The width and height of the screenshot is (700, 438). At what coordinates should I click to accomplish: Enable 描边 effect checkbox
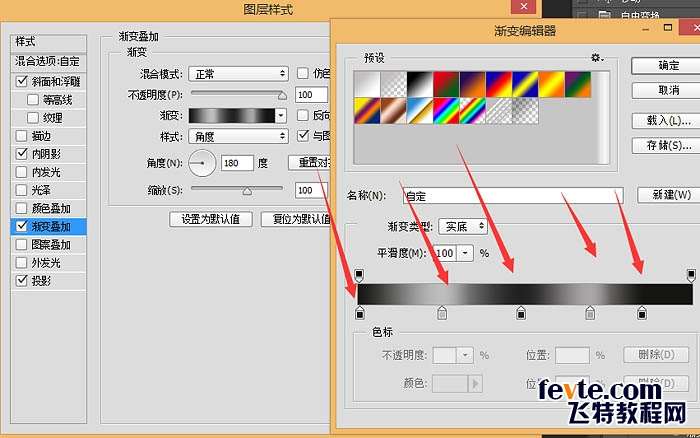pos(21,135)
